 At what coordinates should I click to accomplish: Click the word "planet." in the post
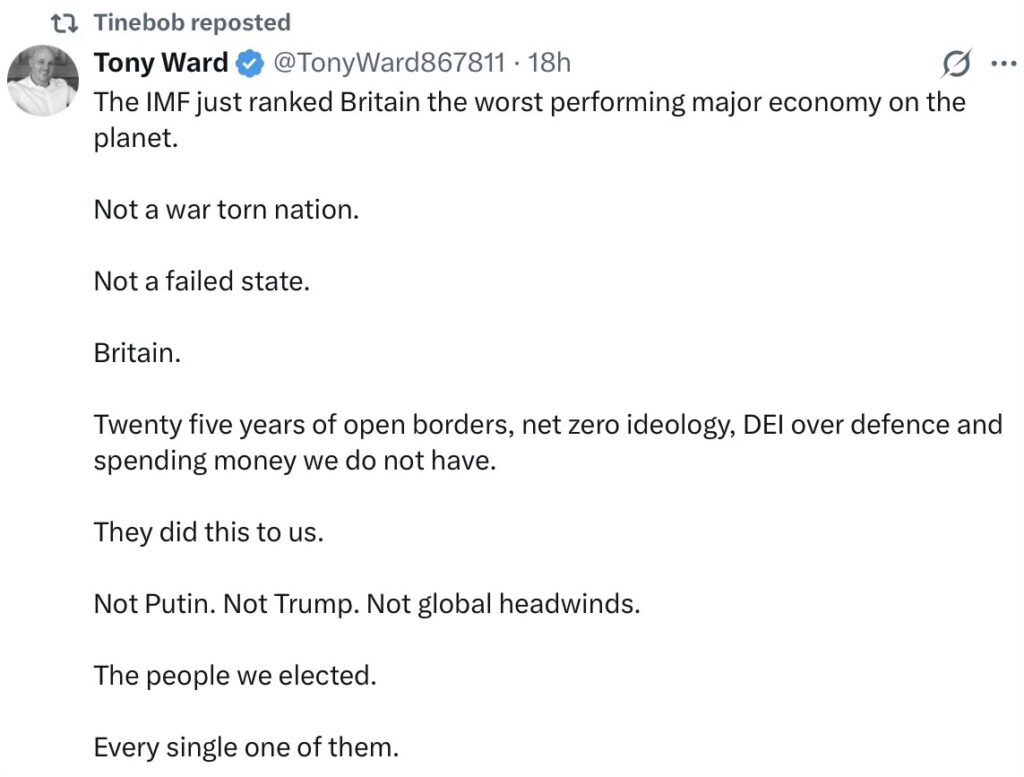click(135, 138)
